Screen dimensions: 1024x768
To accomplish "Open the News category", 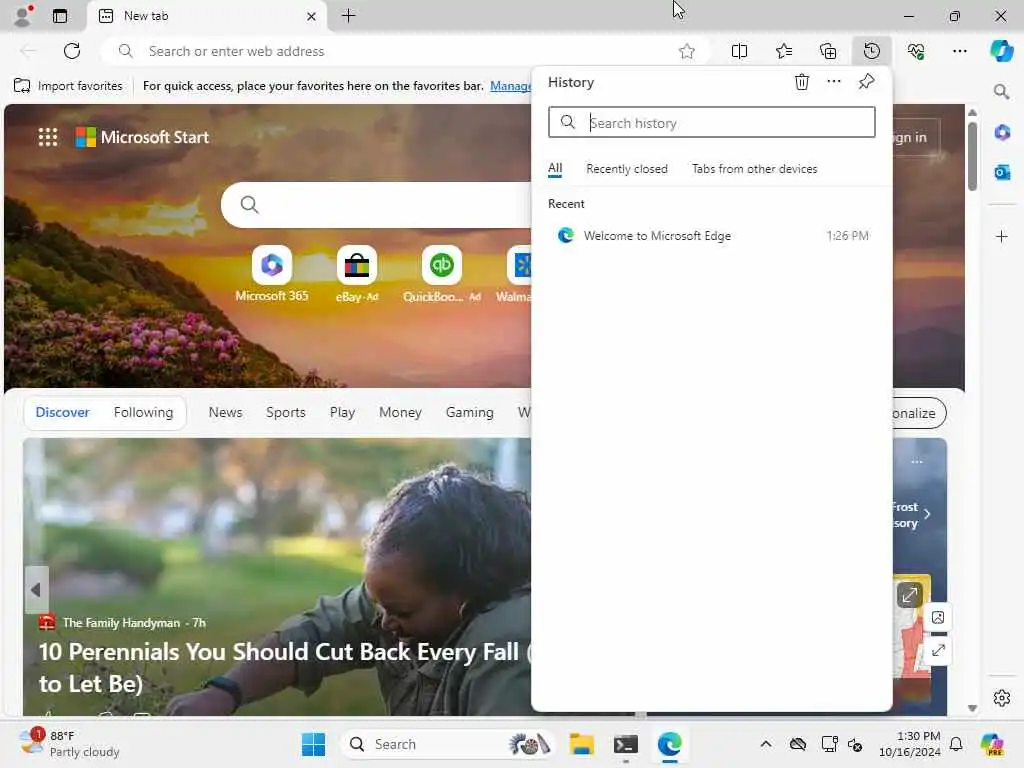I will [225, 413].
